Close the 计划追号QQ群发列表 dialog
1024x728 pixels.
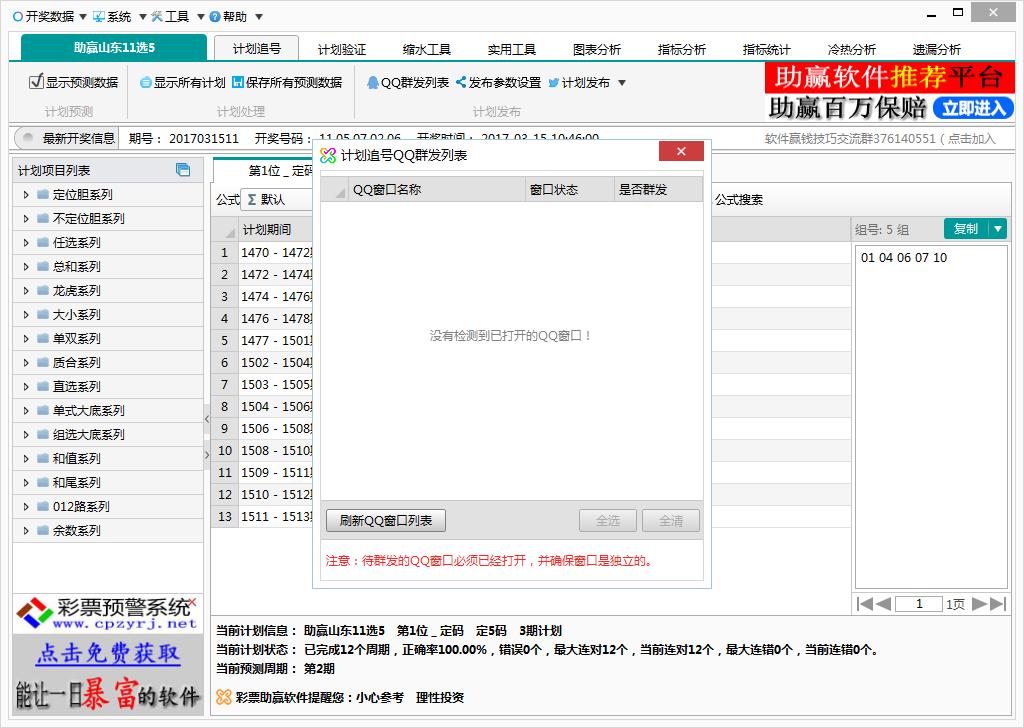[x=681, y=152]
